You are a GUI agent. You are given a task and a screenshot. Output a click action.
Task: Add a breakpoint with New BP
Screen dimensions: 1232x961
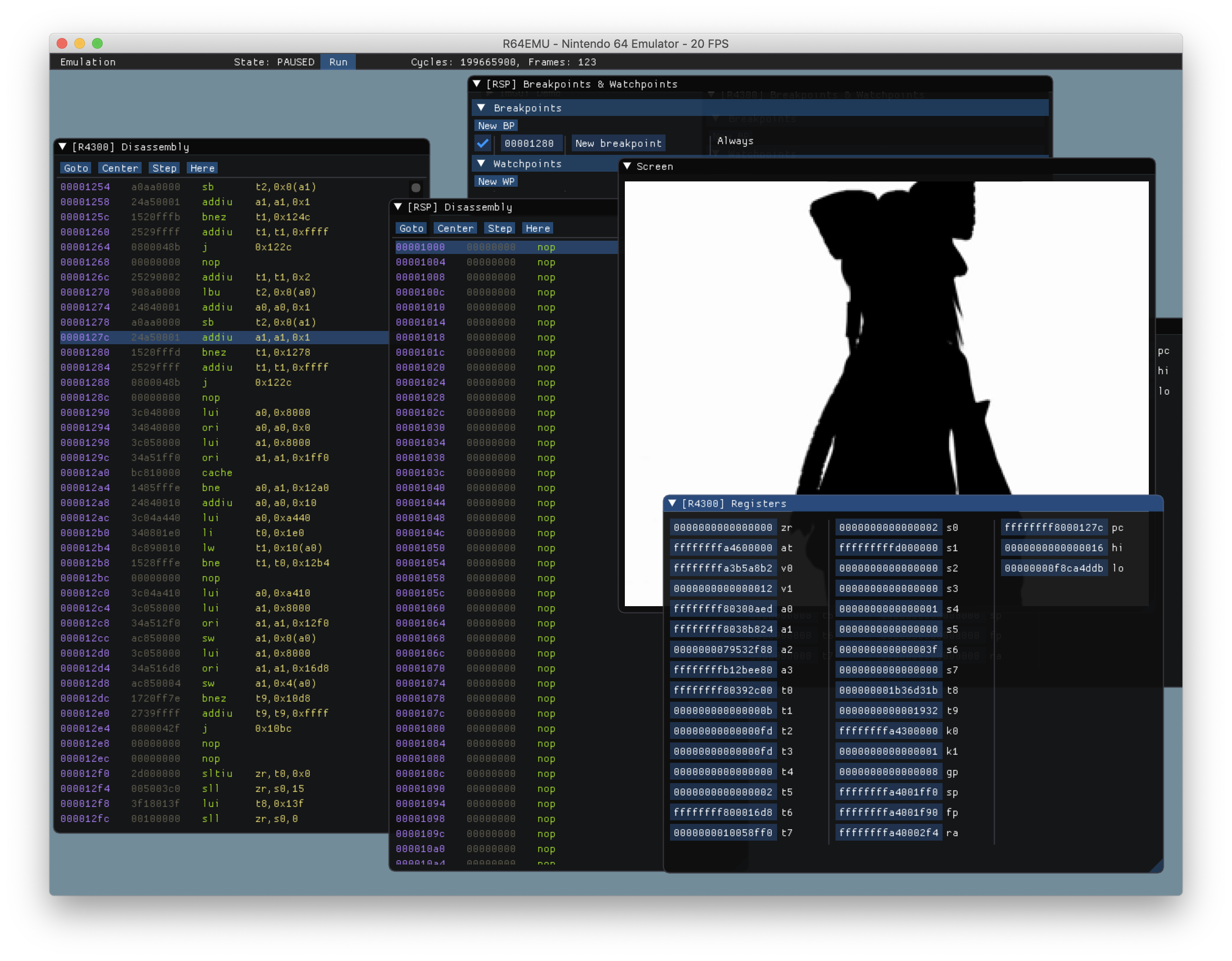(x=495, y=126)
